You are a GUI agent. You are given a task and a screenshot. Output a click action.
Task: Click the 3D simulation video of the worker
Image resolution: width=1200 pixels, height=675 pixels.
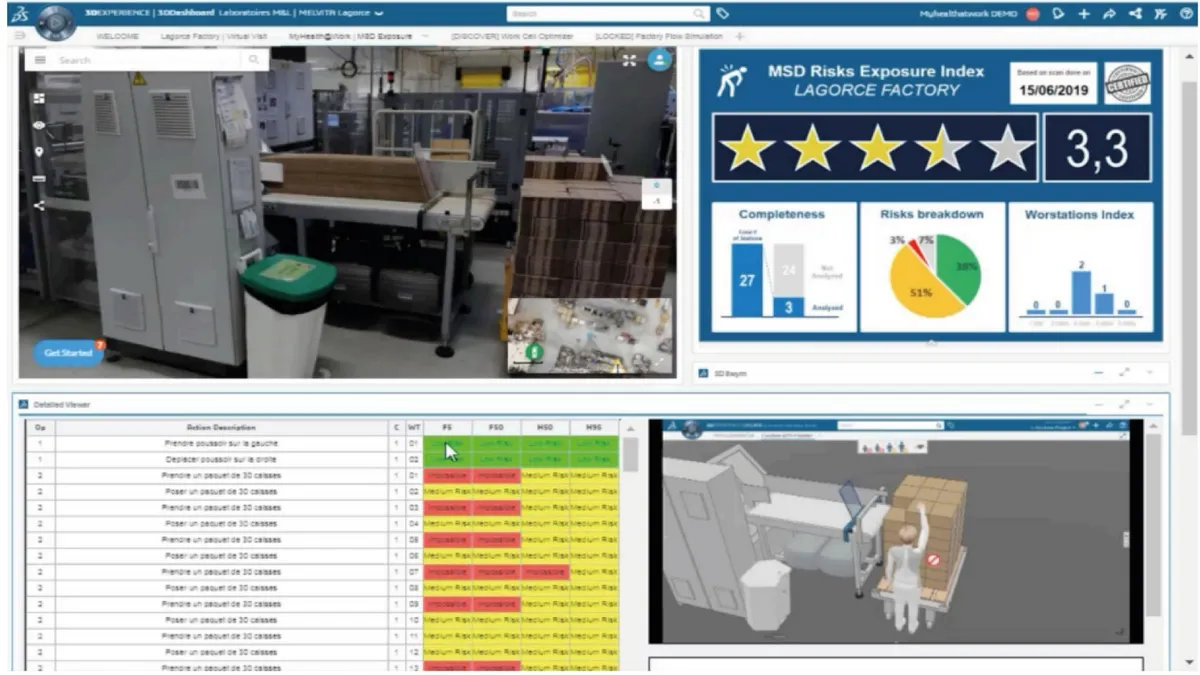point(895,530)
